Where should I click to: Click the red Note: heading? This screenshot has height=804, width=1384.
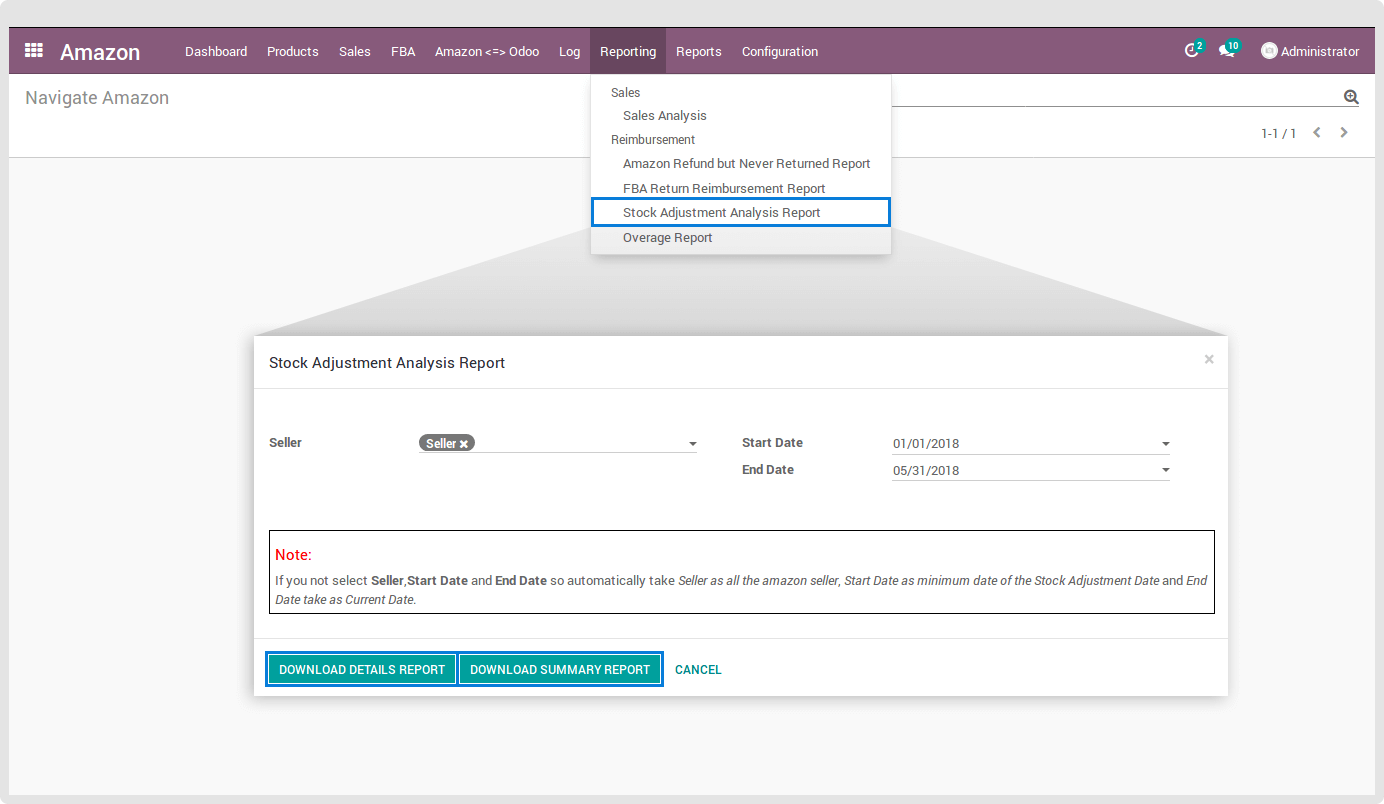[x=294, y=555]
